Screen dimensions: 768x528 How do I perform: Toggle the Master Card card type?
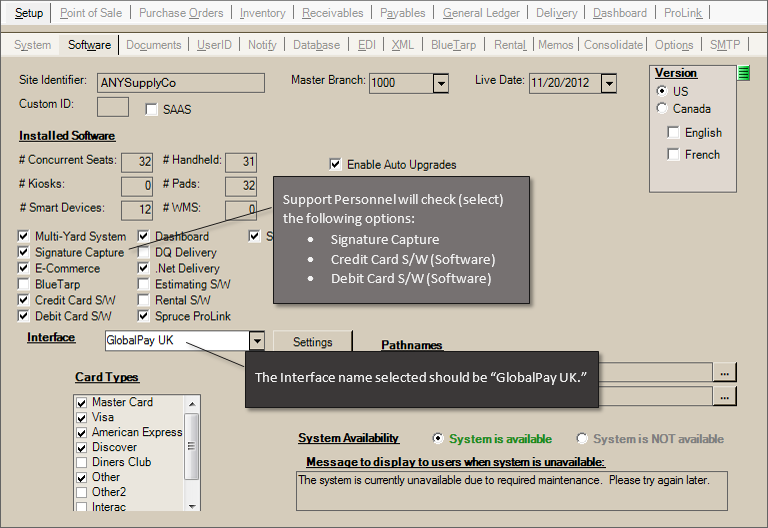point(82,403)
